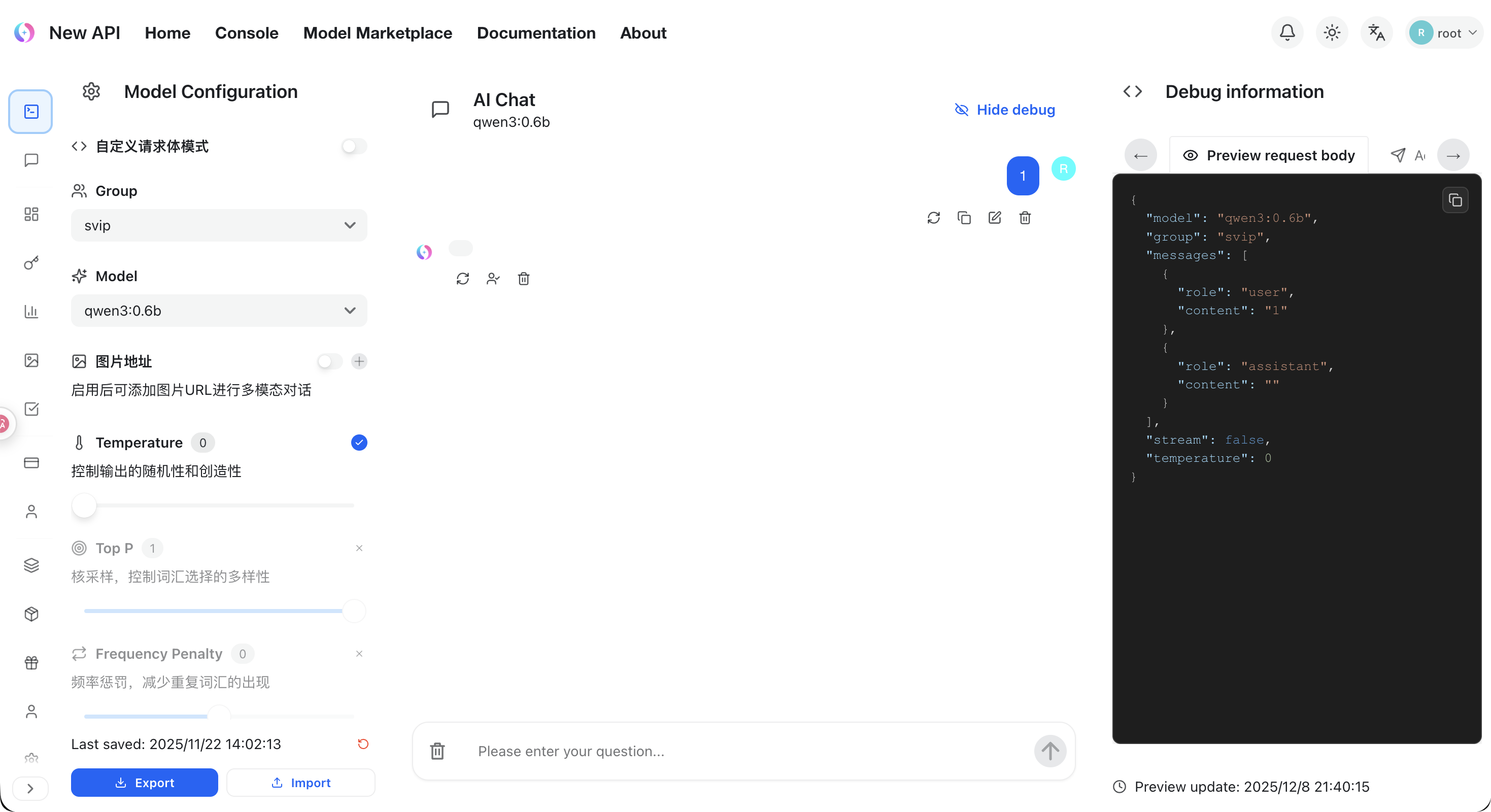The height and width of the screenshot is (812, 1491).
Task: Copy the debug request body JSON
Action: tap(1454, 199)
